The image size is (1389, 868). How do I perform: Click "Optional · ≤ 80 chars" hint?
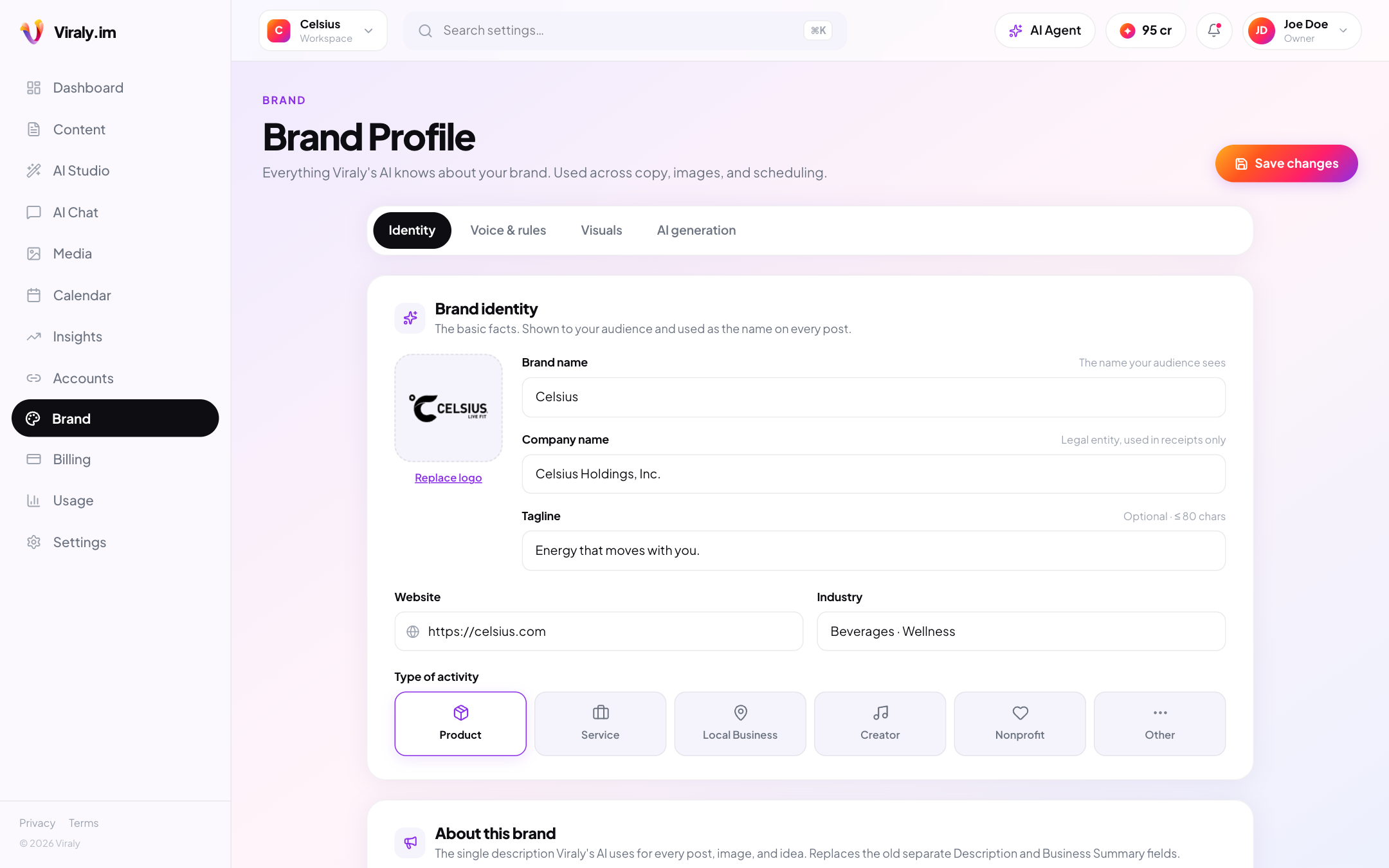click(1174, 516)
